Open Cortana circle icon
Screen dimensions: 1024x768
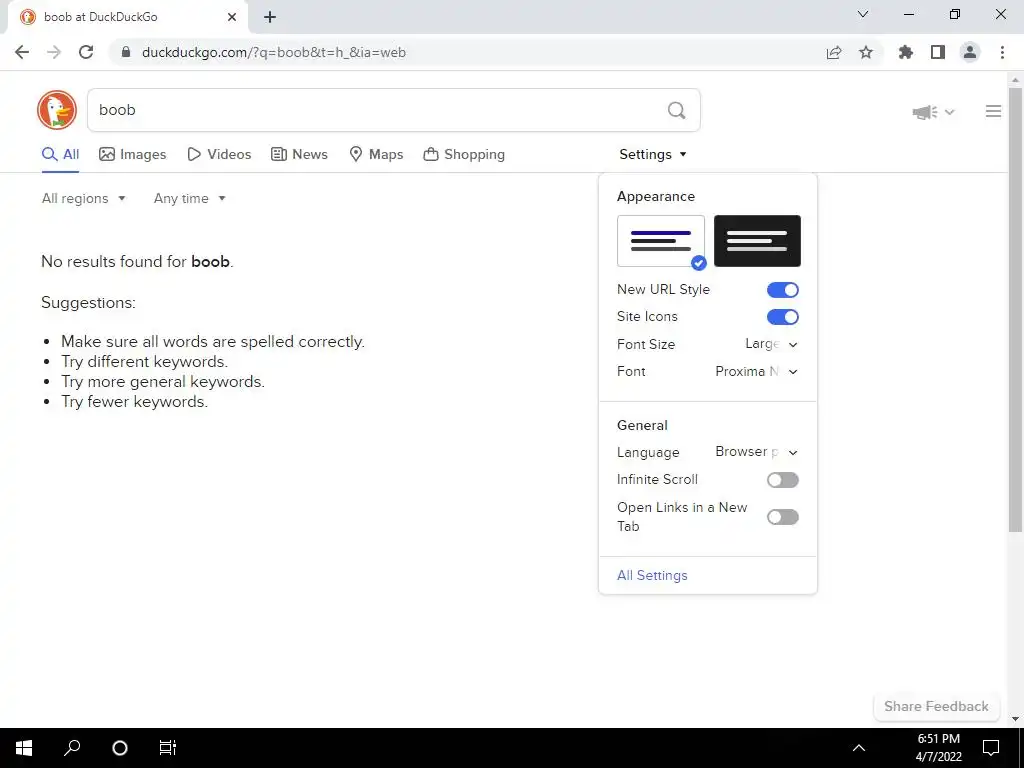pos(120,748)
